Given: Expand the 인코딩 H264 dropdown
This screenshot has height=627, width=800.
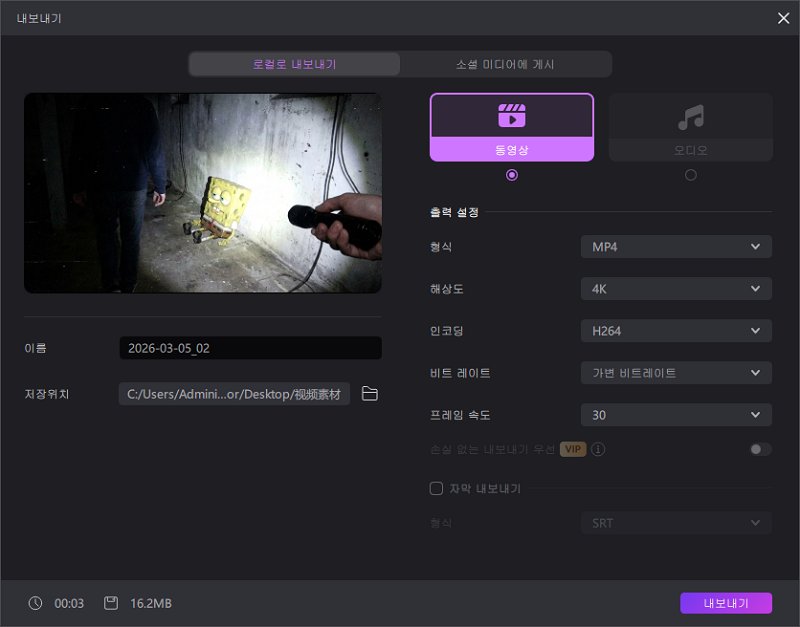Looking at the screenshot, I should point(676,330).
